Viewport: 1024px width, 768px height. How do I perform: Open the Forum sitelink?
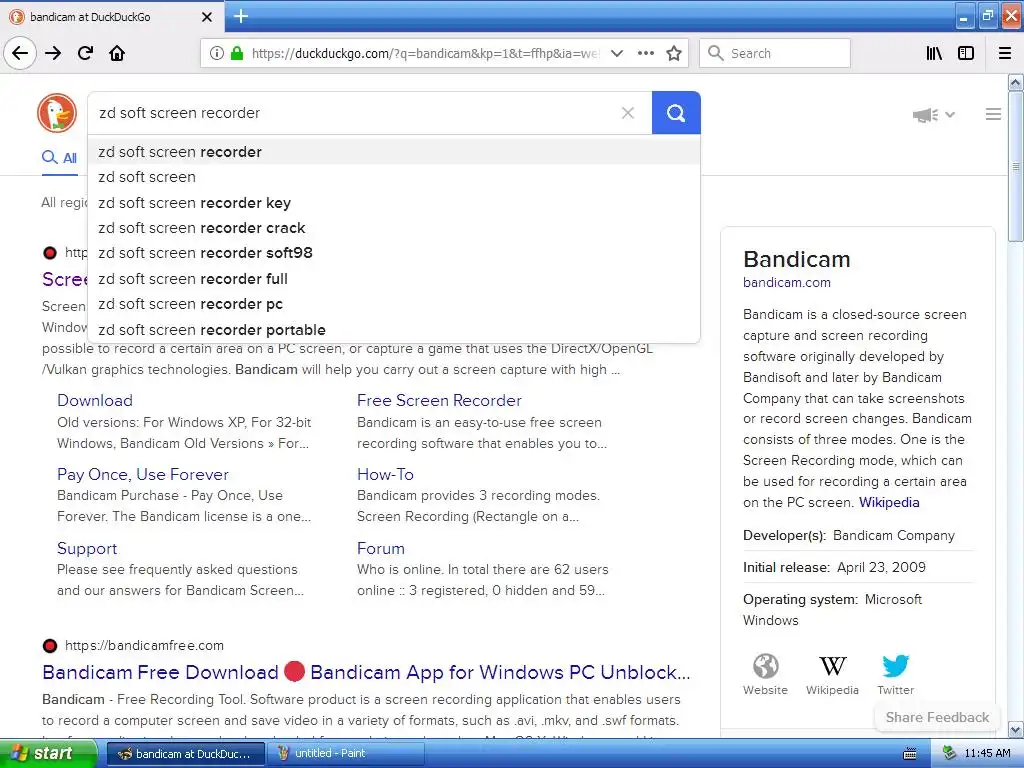381,549
